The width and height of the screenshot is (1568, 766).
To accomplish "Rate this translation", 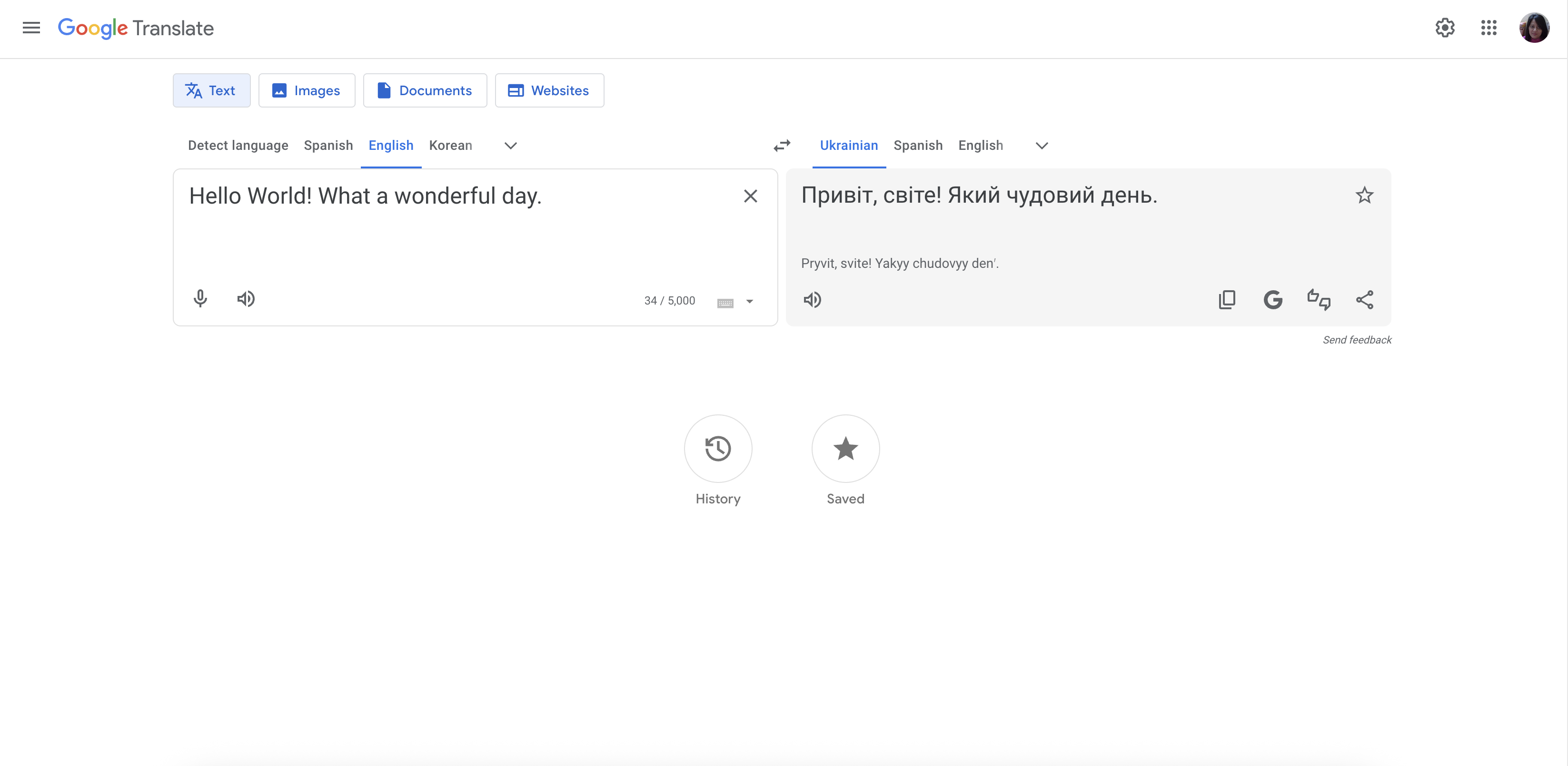I will pyautogui.click(x=1319, y=299).
